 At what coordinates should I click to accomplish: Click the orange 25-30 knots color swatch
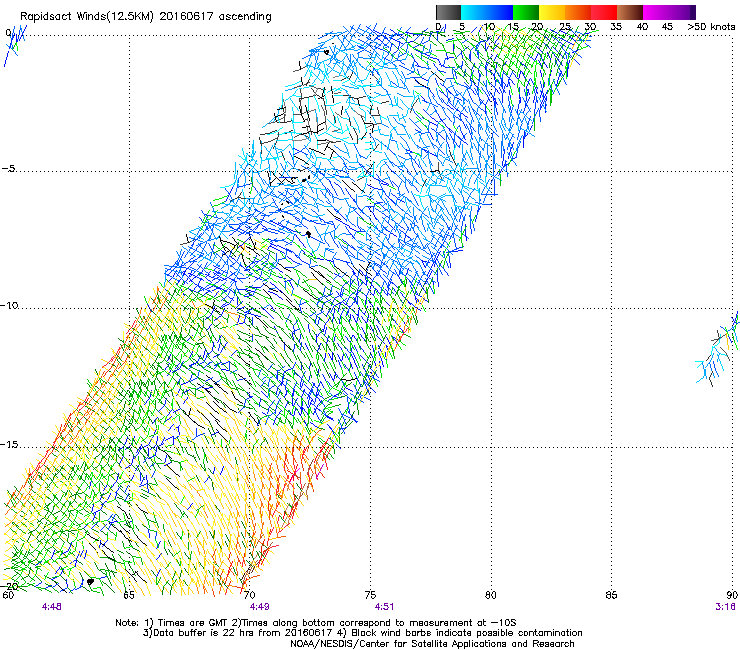point(578,12)
